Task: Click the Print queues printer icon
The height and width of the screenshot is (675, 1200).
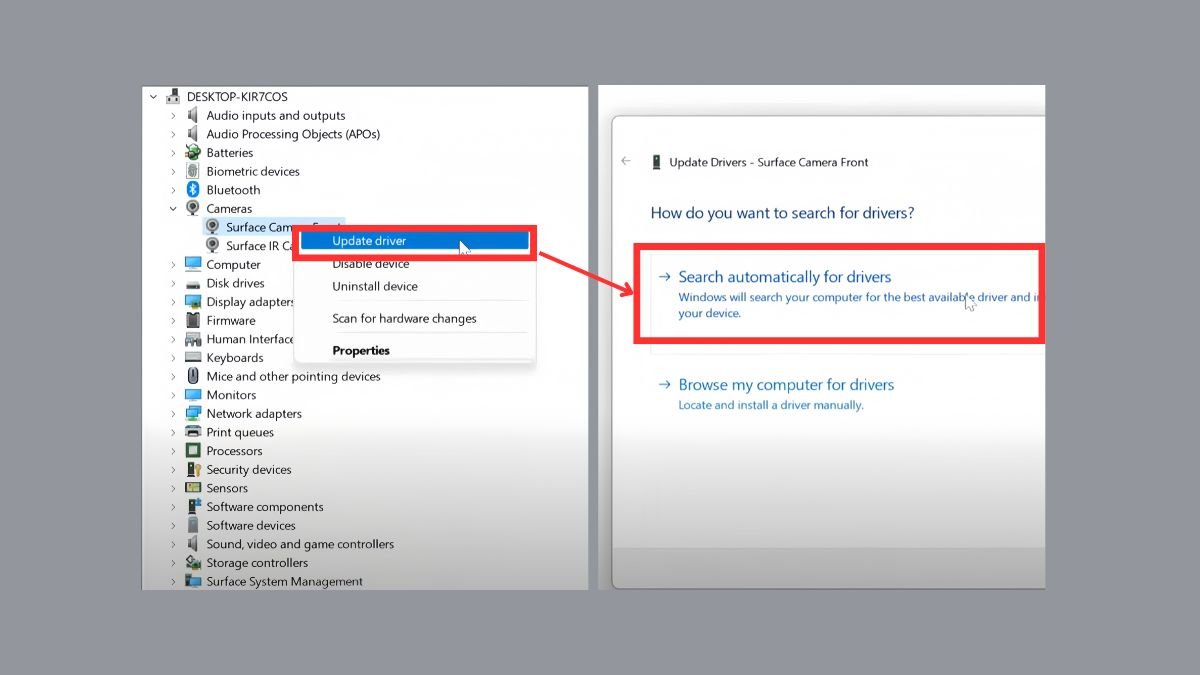Action: pyautogui.click(x=193, y=433)
